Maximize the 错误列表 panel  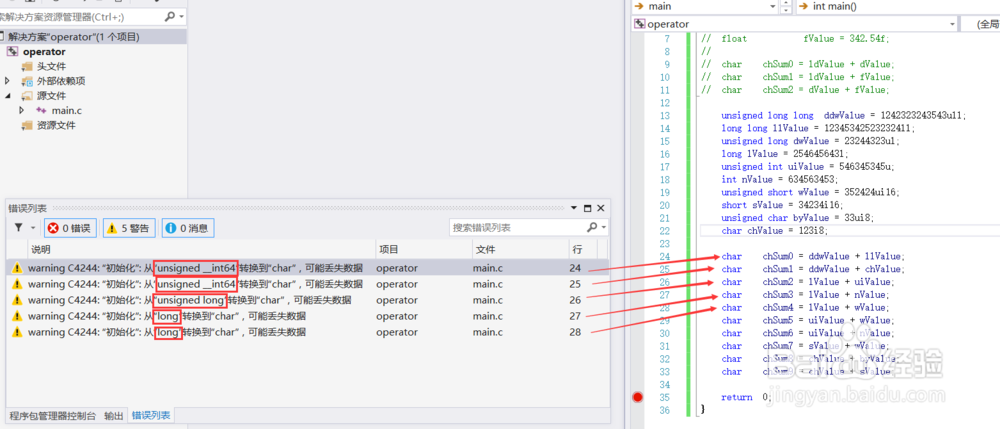pos(587,208)
